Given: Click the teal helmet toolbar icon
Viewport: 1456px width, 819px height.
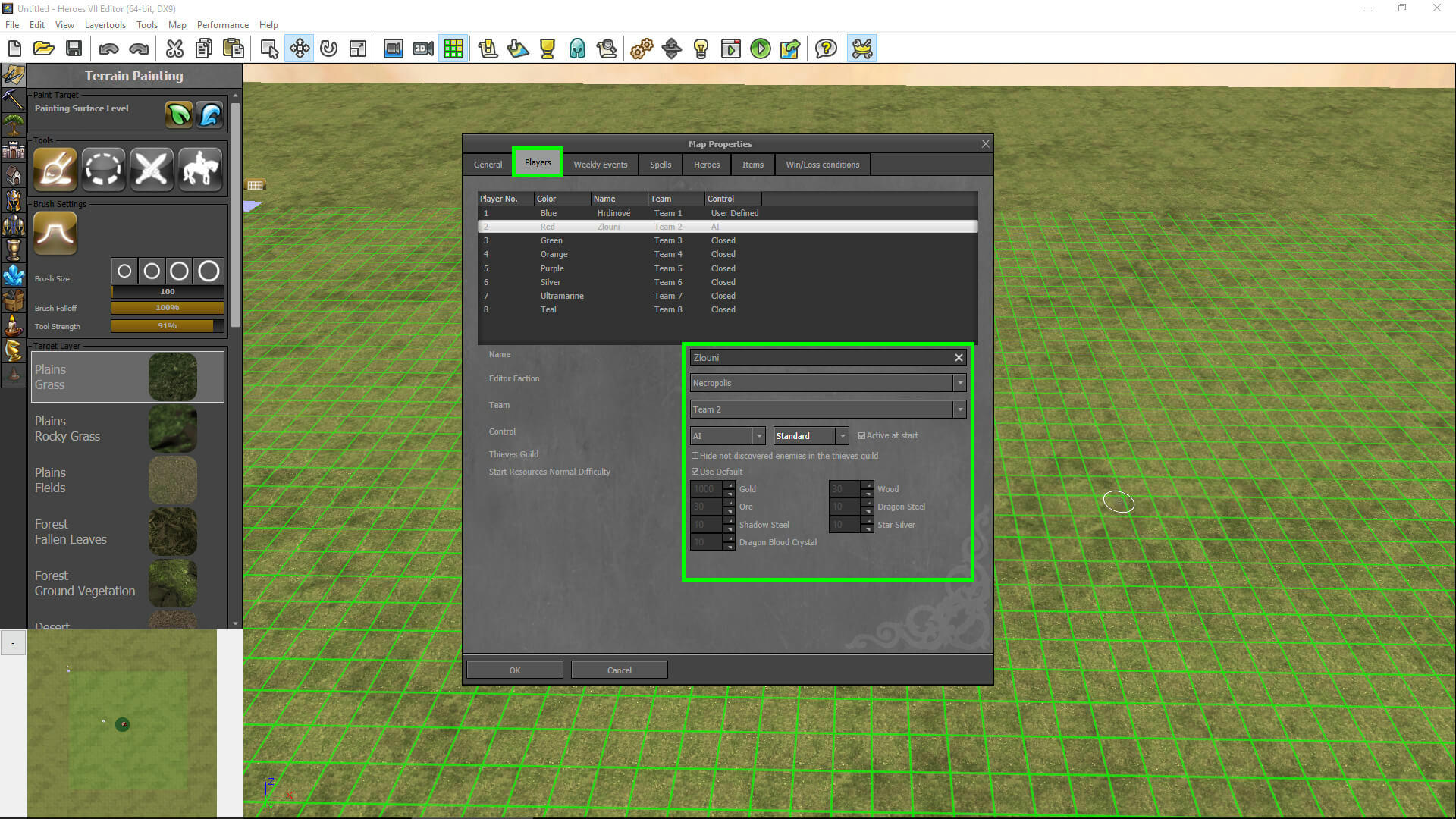Looking at the screenshot, I should tap(577, 49).
